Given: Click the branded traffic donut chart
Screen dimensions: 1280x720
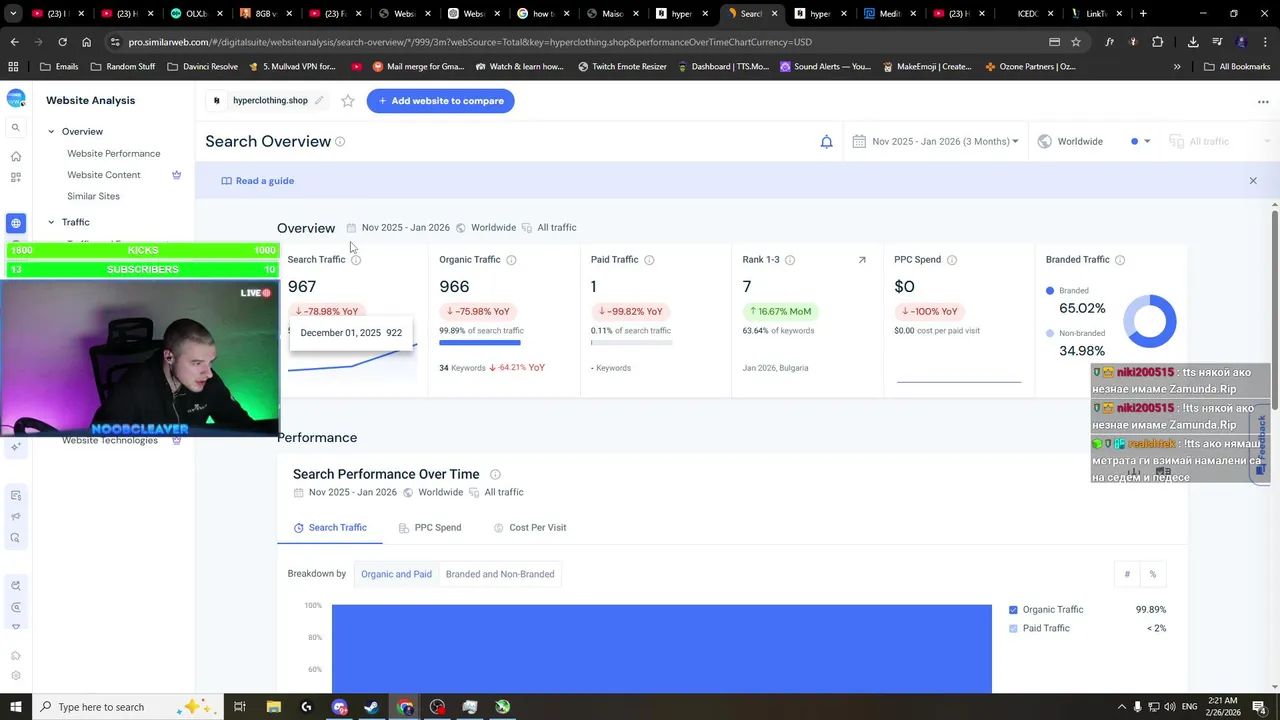Looking at the screenshot, I should [x=1150, y=322].
